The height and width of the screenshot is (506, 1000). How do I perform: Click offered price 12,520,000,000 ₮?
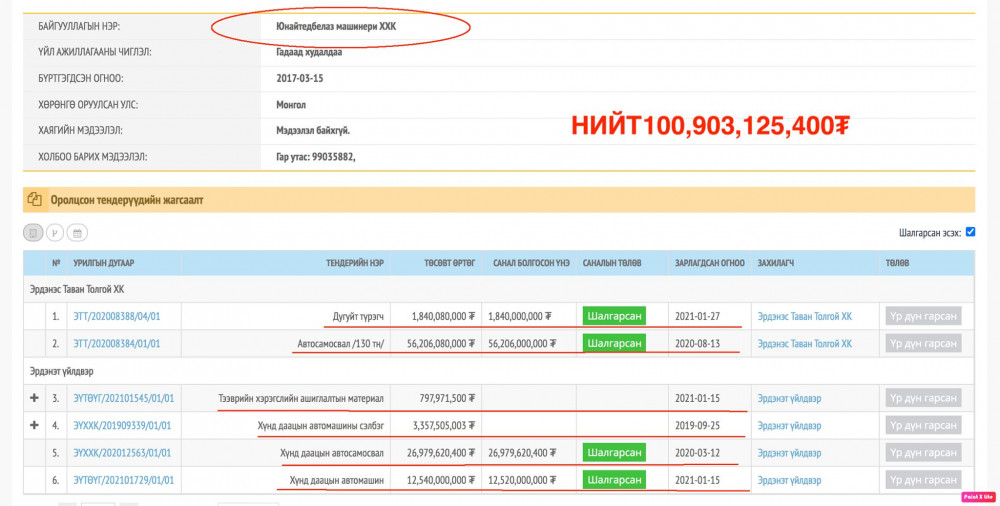pos(522,480)
